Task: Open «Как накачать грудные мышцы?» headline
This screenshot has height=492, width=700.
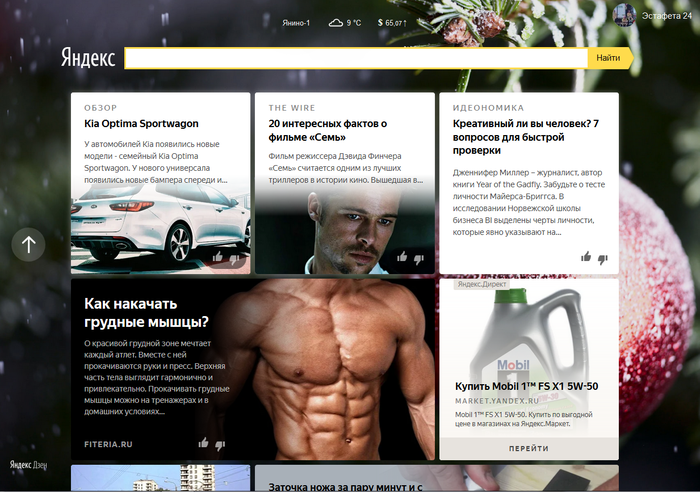Action: tap(146, 313)
